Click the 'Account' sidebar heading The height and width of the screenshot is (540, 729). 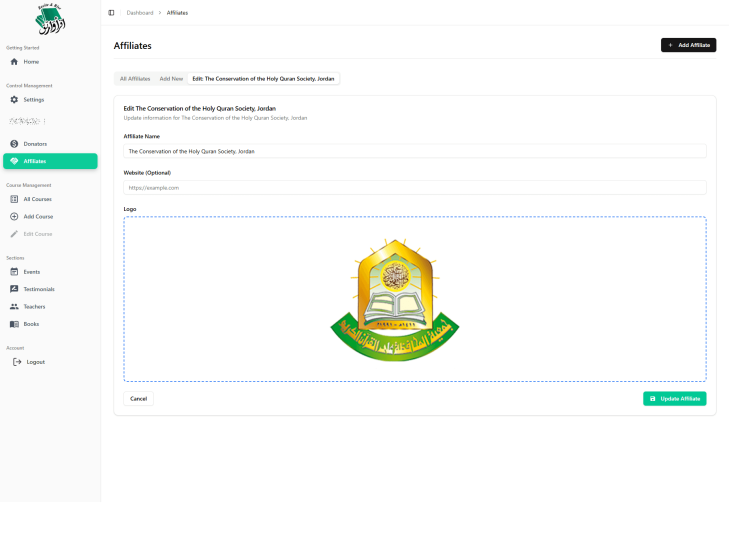pos(15,348)
